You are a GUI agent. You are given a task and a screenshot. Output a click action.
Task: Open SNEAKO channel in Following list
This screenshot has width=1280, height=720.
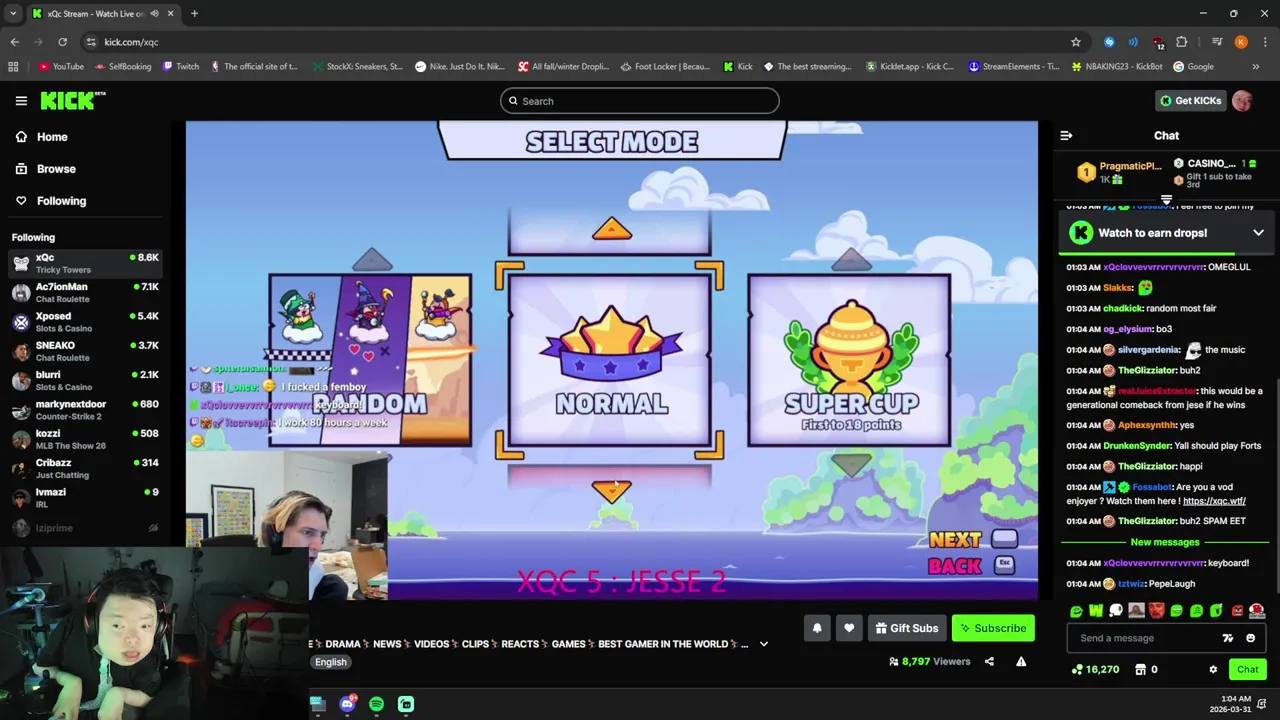[84, 352]
